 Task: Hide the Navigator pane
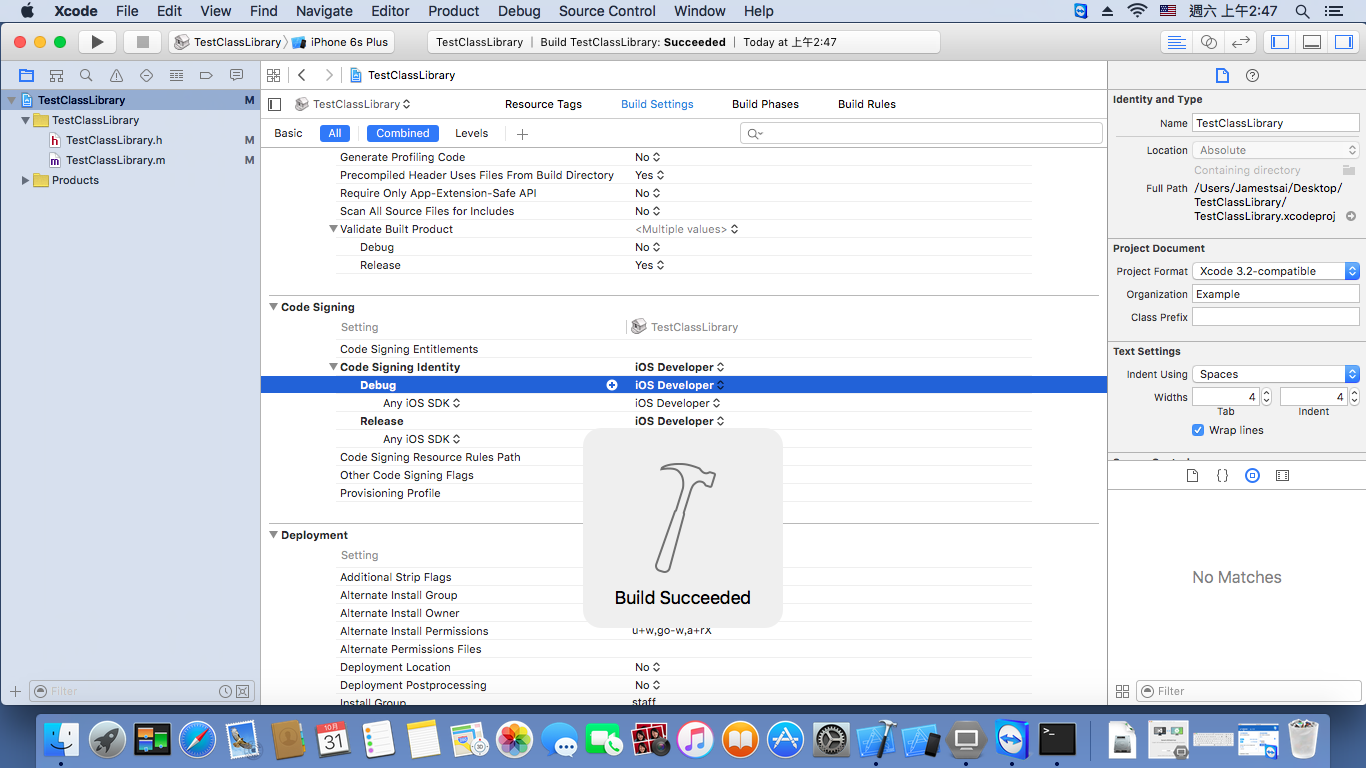(x=1279, y=42)
